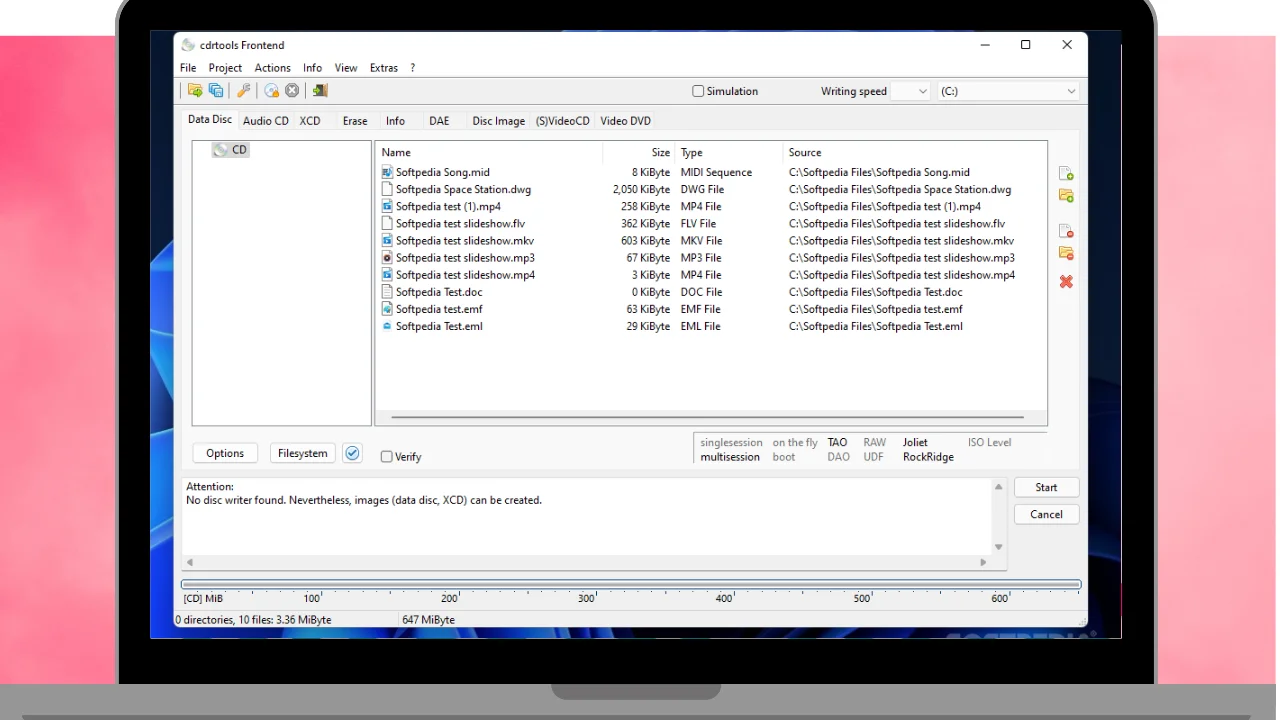Screen dimensions: 1280x720
Task: Click the add folder icon
Action: (1066, 196)
